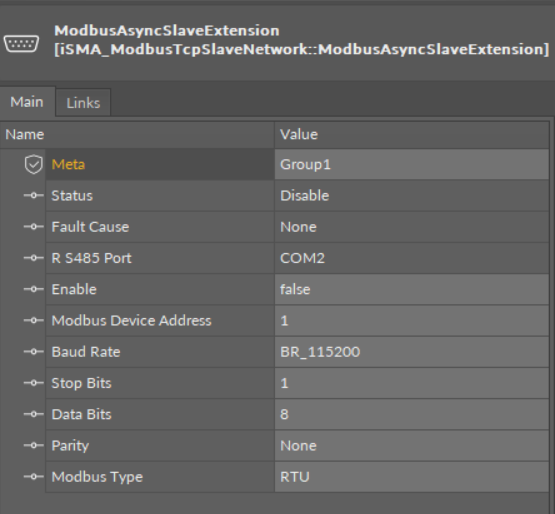Open the Baud Rate BR_115200 value

pyautogui.click(x=412, y=352)
